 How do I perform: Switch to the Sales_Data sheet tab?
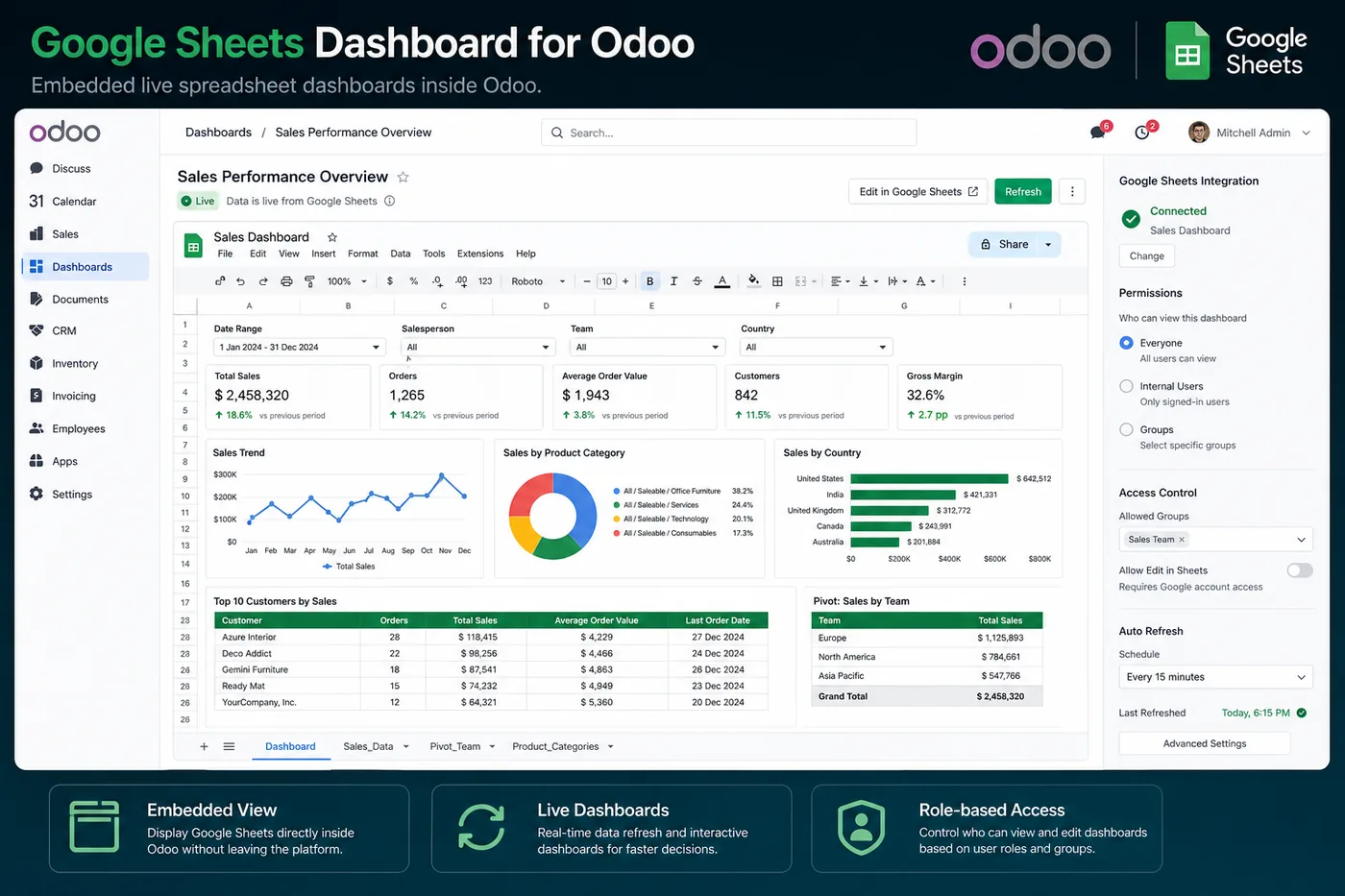pyautogui.click(x=376, y=746)
